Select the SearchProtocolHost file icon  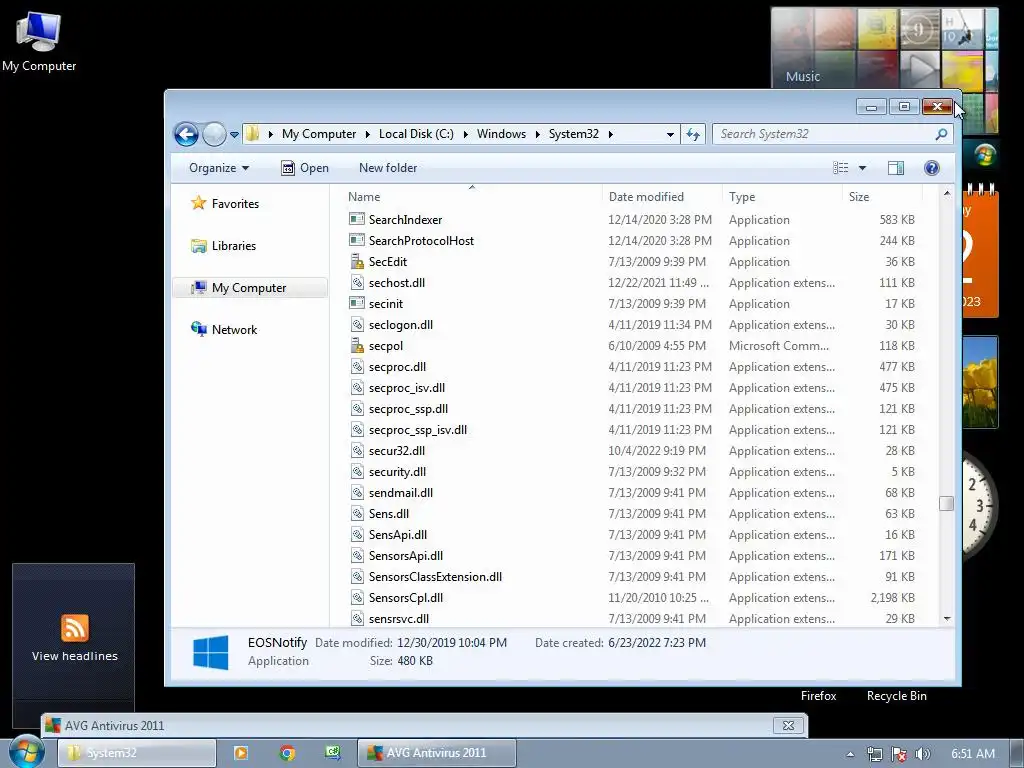tap(357, 240)
